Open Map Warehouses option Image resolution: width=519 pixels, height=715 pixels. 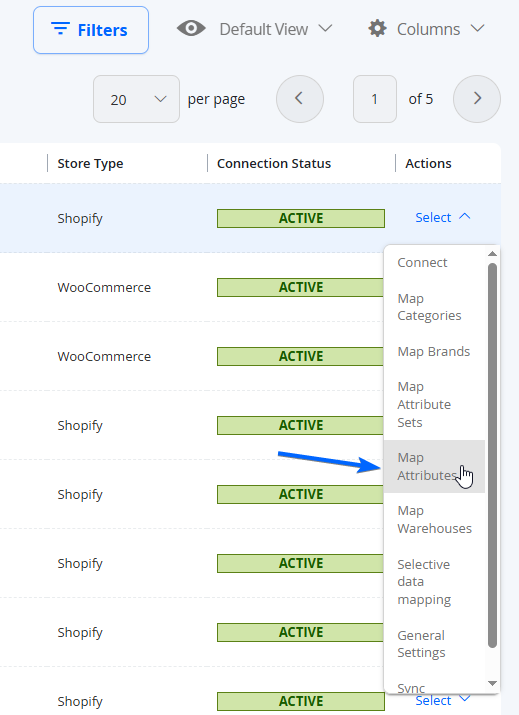435,519
